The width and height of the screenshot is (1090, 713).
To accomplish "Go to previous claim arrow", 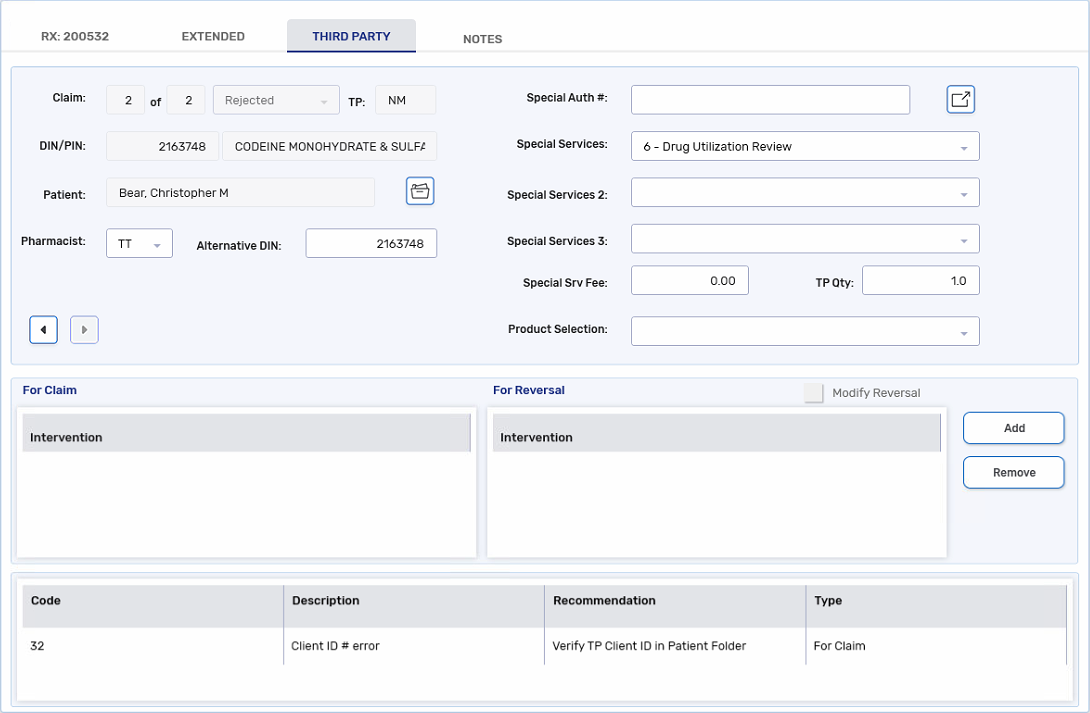I will coord(43,330).
